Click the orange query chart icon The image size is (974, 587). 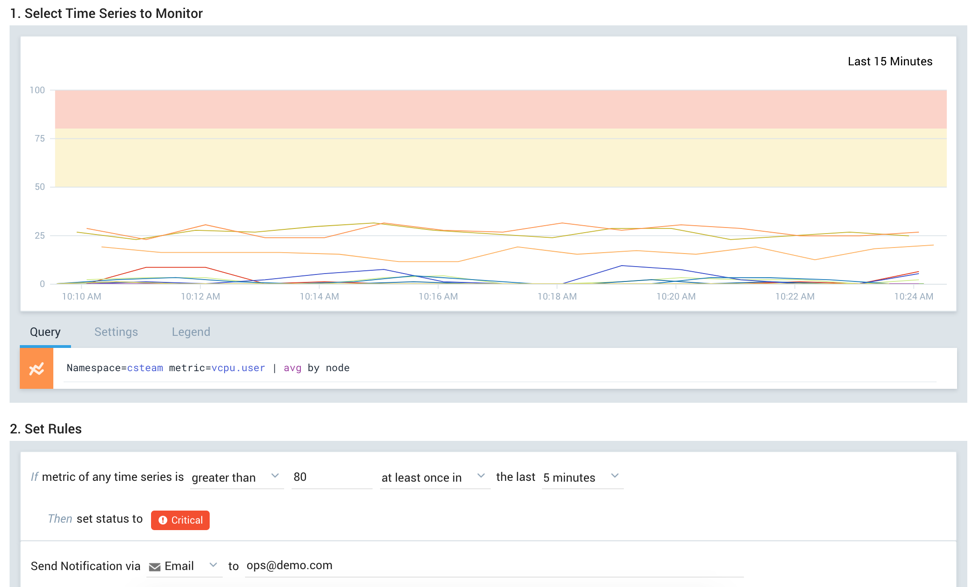(x=37, y=368)
